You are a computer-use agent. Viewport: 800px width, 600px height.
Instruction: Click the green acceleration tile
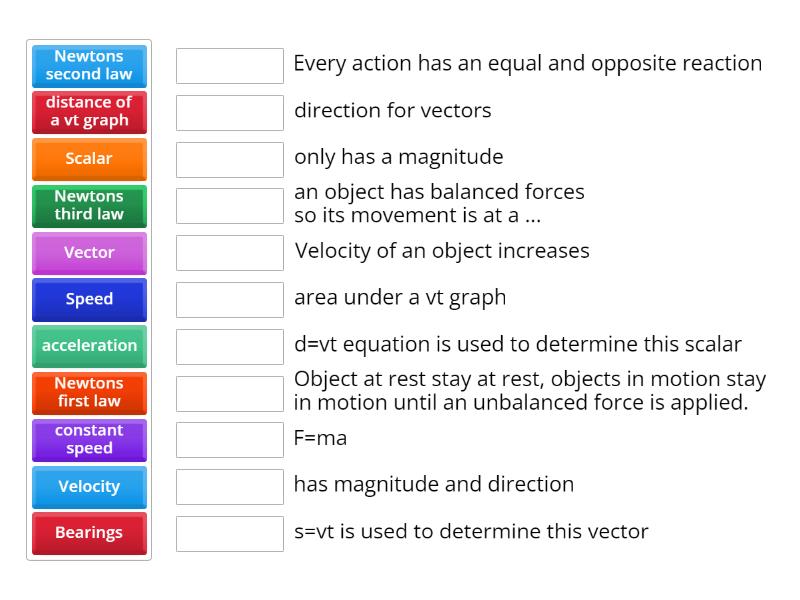click(89, 346)
